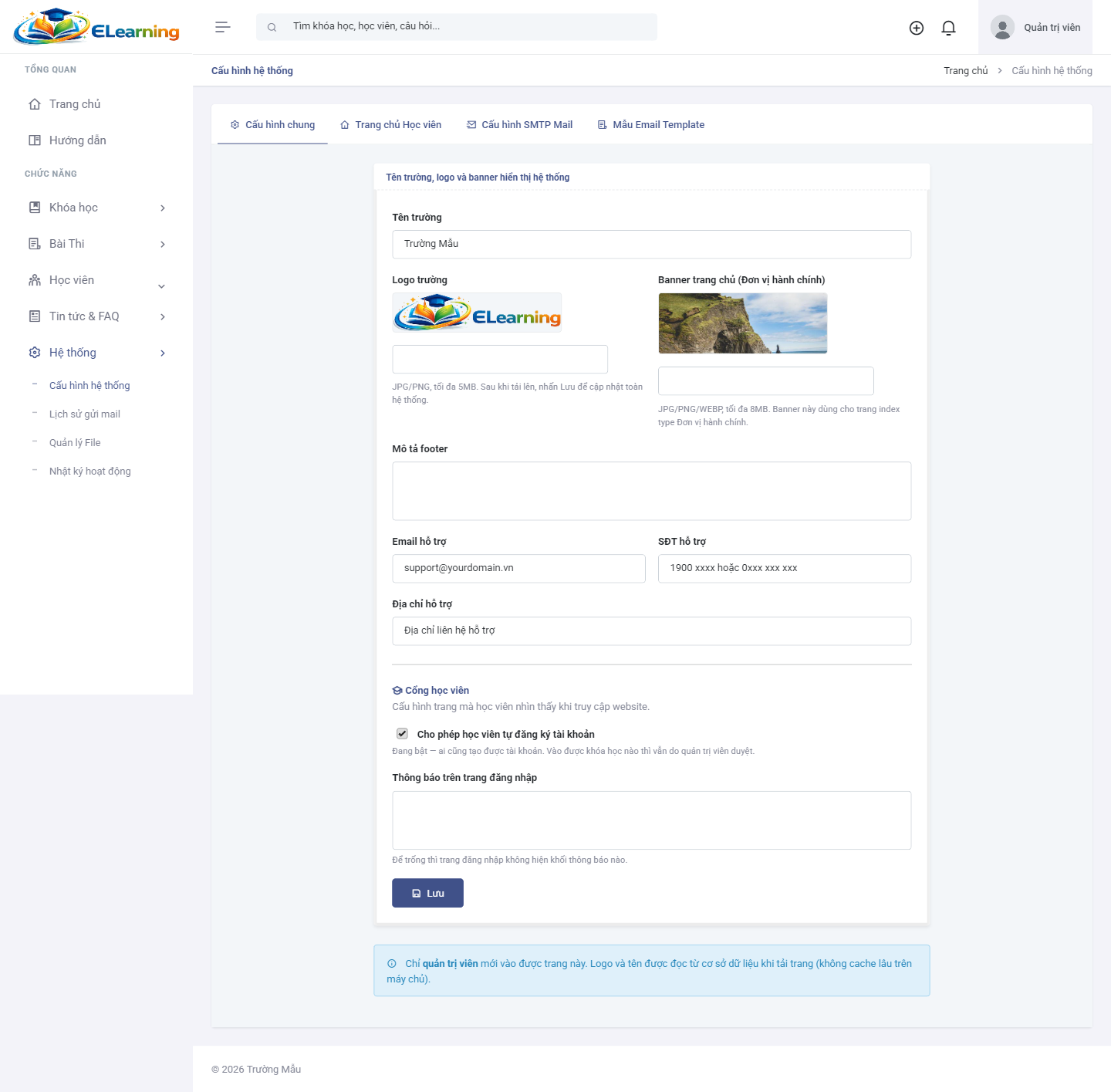The height and width of the screenshot is (1092, 1111).
Task: Open the Cấu hình SMTP Mail tab
Action: (519, 125)
